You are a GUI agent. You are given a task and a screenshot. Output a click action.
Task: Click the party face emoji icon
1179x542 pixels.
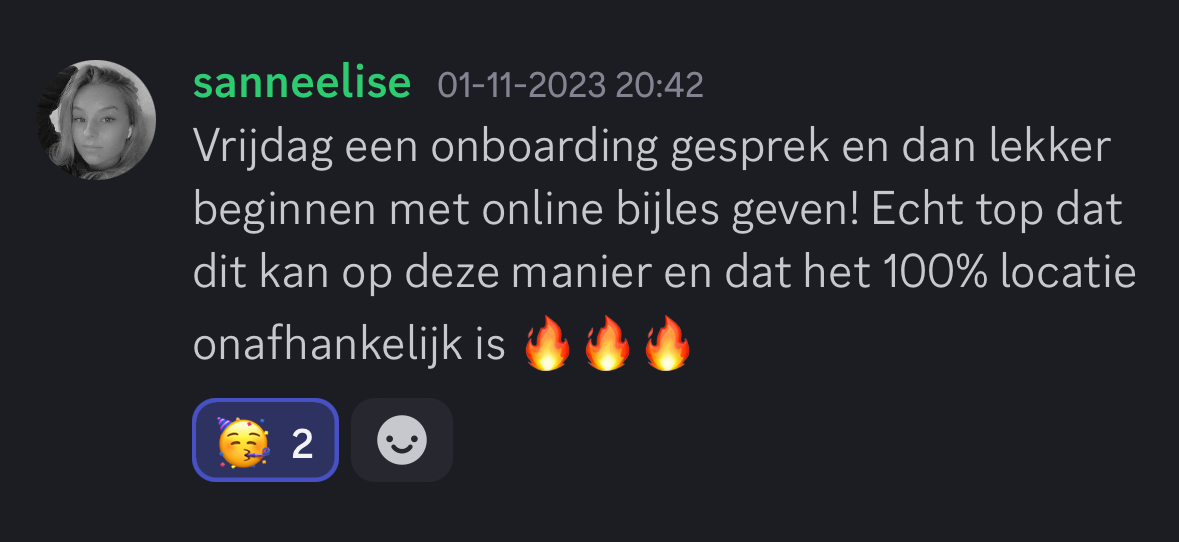coord(243,441)
